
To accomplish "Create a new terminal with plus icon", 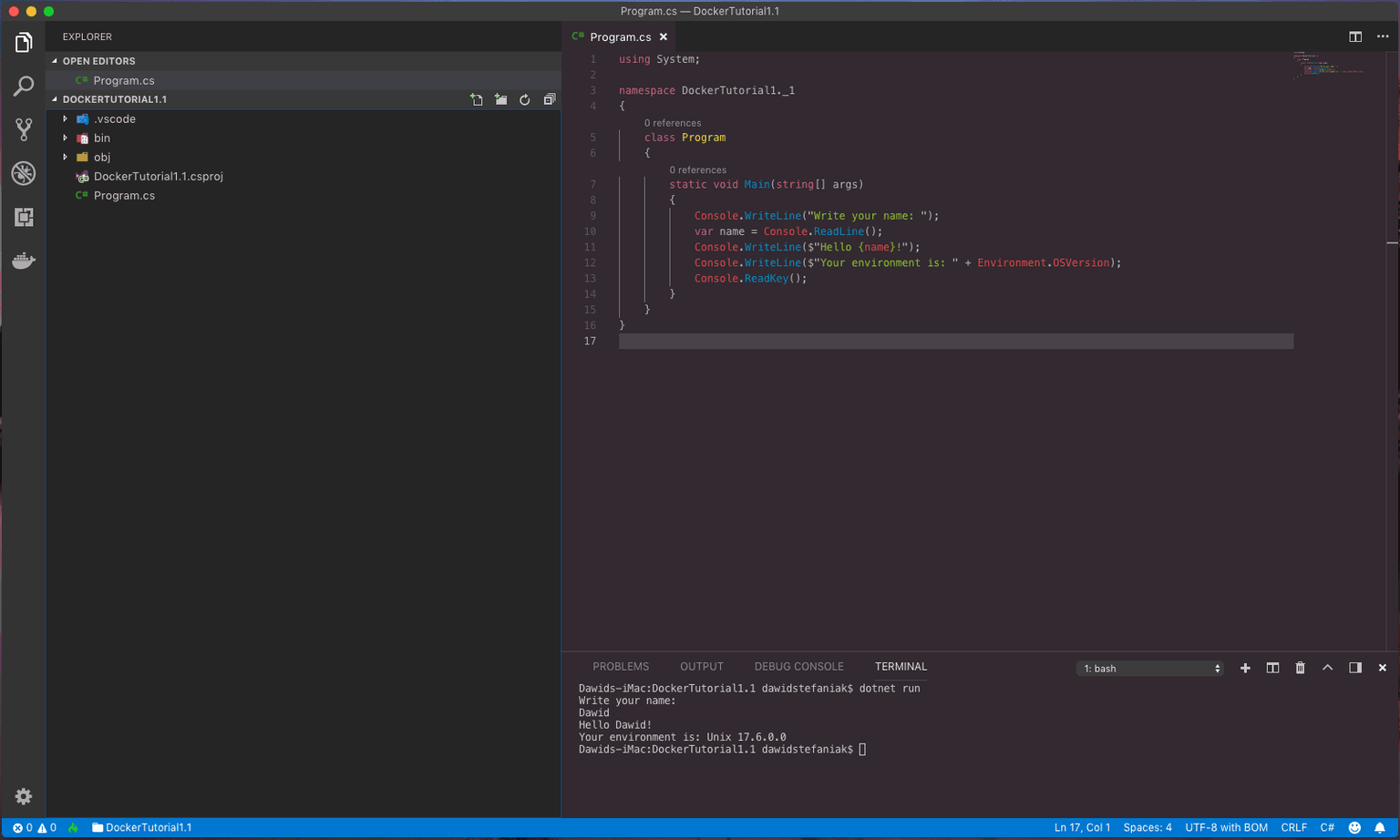I will [x=1245, y=668].
